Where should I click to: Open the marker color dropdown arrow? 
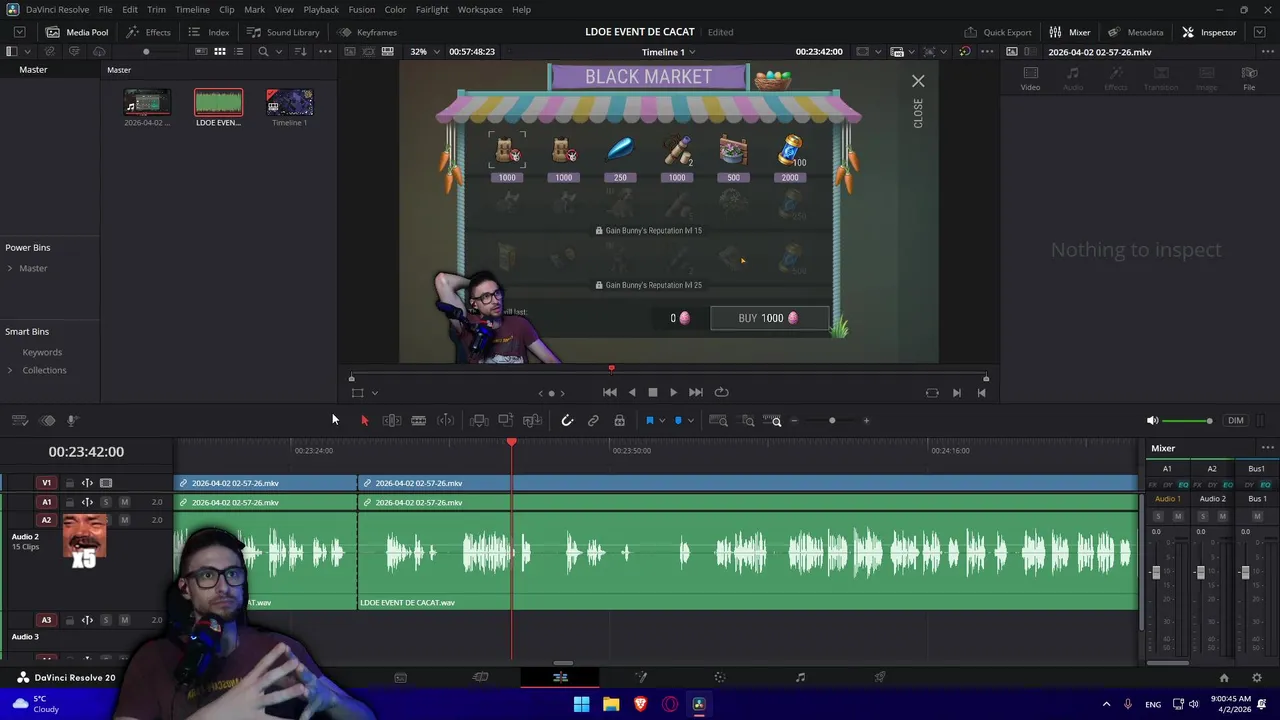(x=690, y=421)
